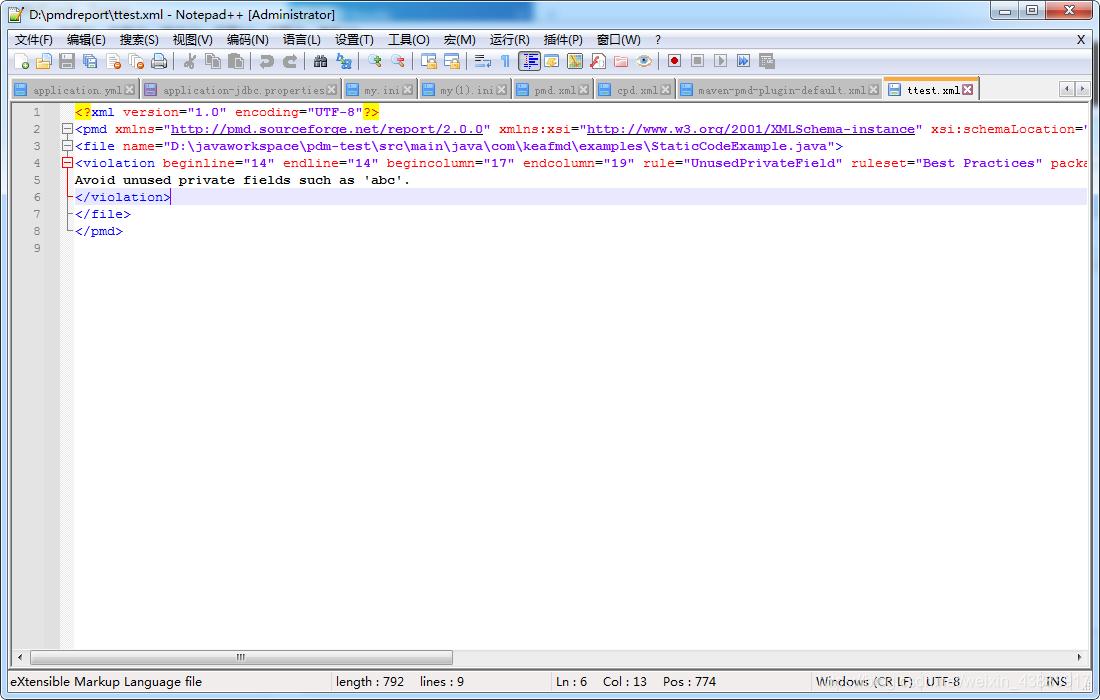Viewport: 1100px width, 700px height.
Task: Select the Save All icon
Action: point(90,61)
